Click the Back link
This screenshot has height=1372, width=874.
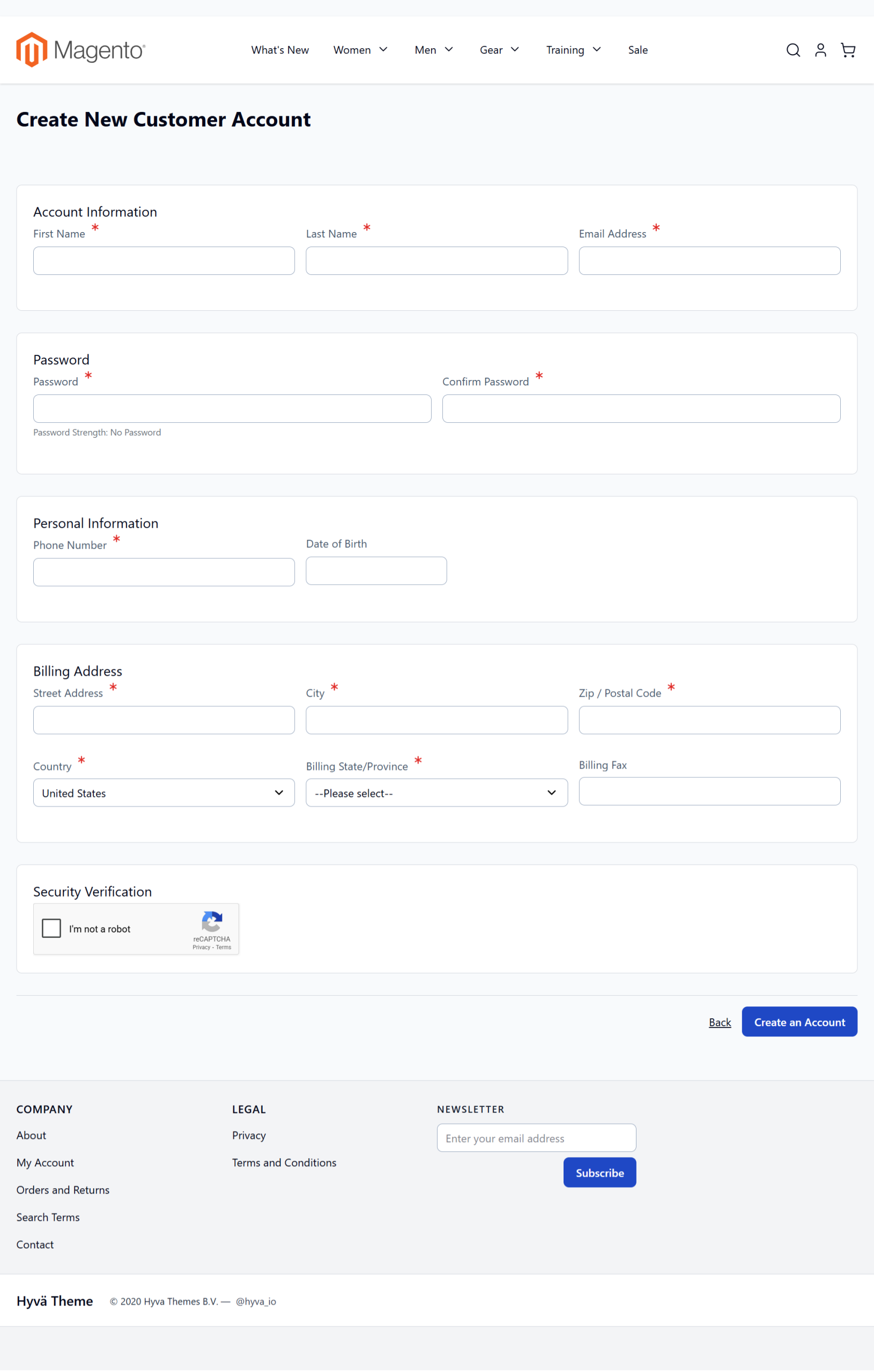tap(720, 1022)
